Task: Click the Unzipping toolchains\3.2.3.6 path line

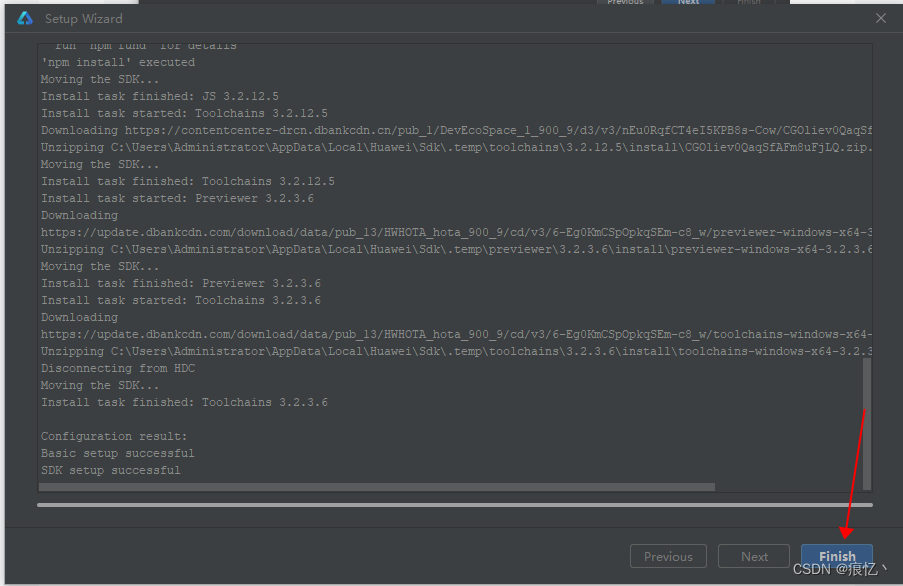Action: pyautogui.click(x=456, y=351)
